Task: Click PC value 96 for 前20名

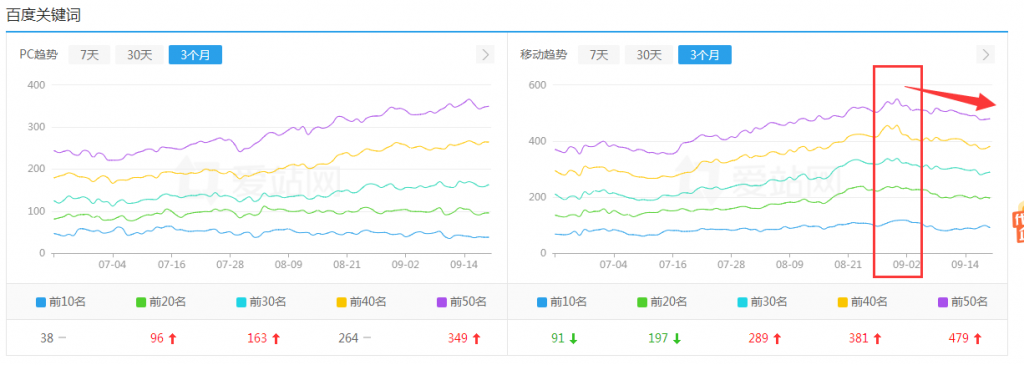Action: pyautogui.click(x=157, y=338)
